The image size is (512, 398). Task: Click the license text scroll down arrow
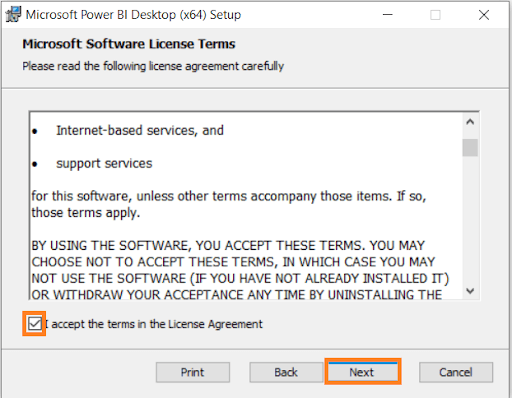pyautogui.click(x=470, y=291)
